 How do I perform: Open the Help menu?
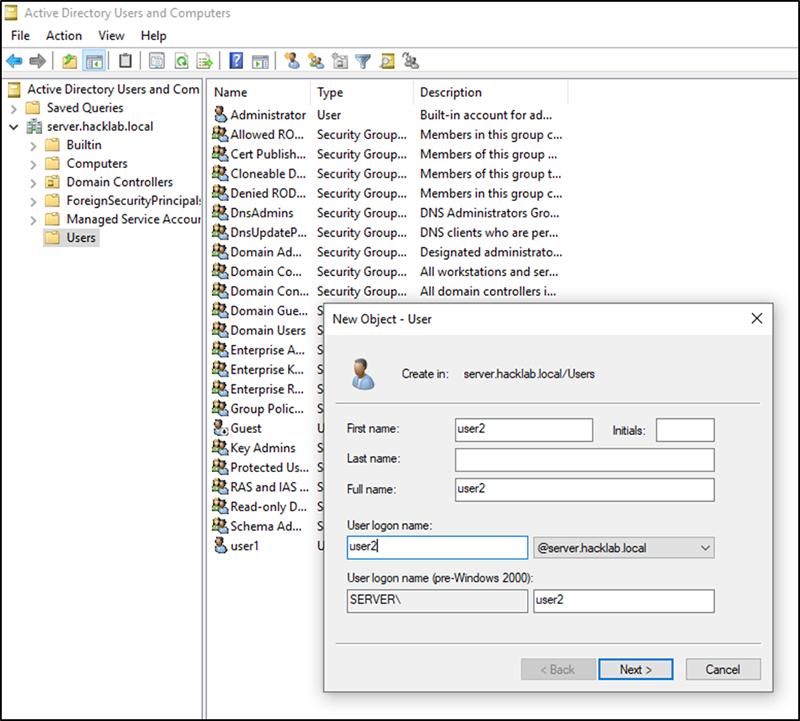[x=154, y=36]
